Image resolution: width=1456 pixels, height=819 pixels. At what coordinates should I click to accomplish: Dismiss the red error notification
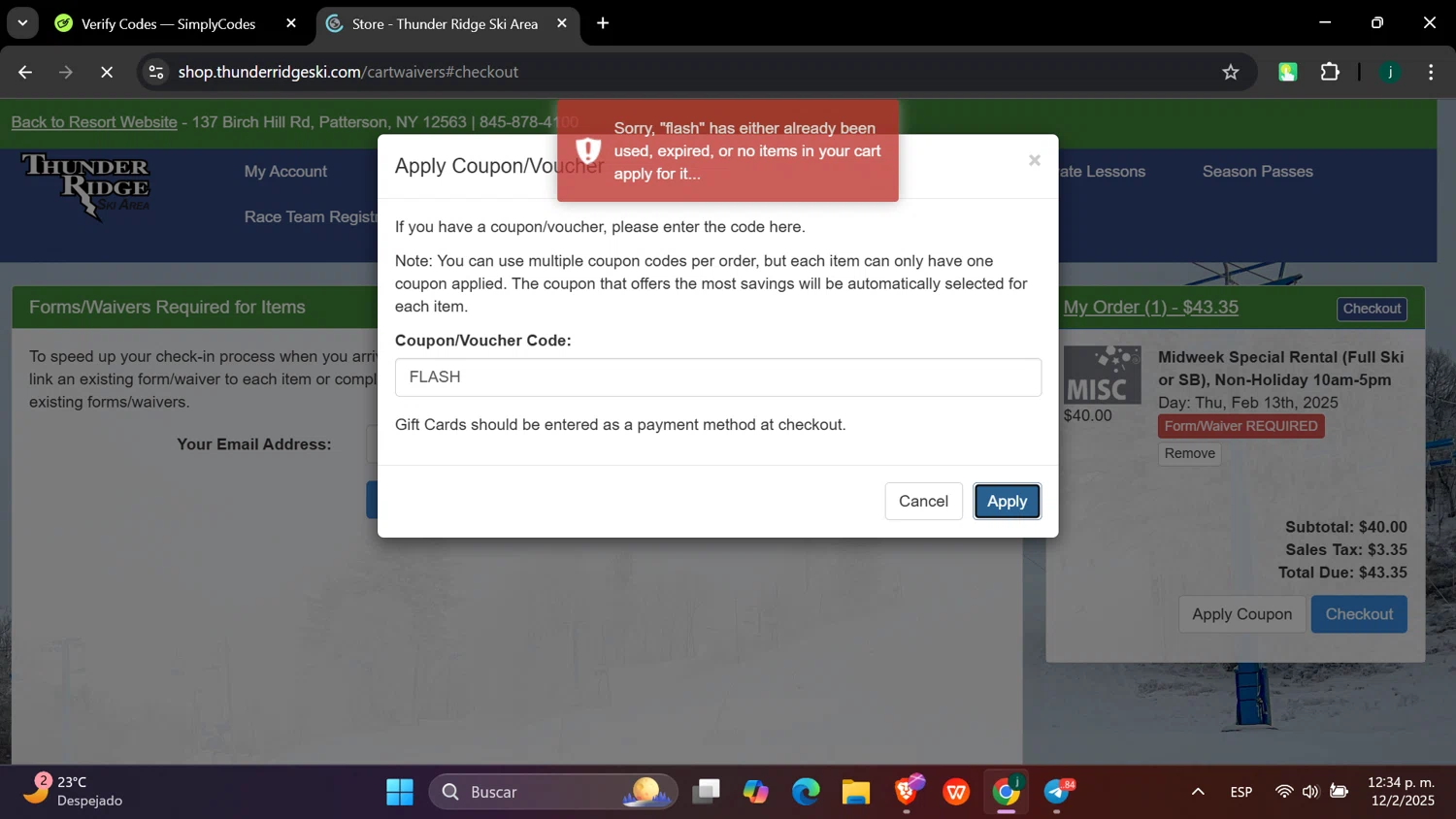[727, 150]
